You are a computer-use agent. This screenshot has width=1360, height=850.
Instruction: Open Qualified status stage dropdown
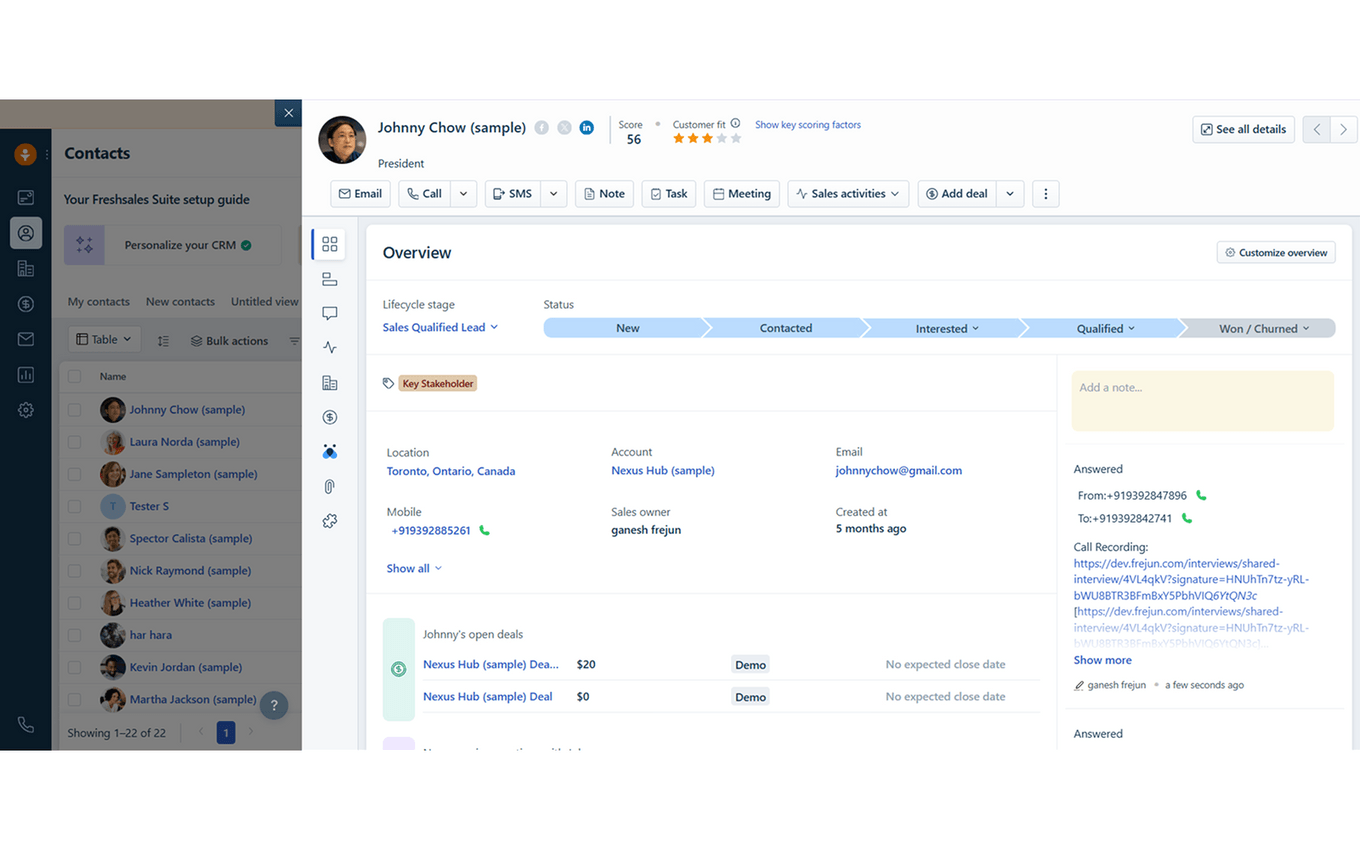coord(1106,328)
